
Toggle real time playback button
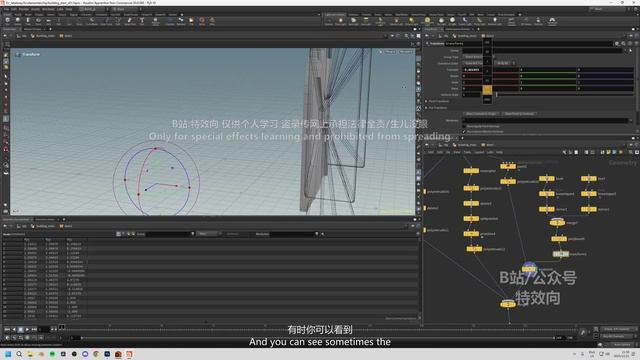click(7, 338)
